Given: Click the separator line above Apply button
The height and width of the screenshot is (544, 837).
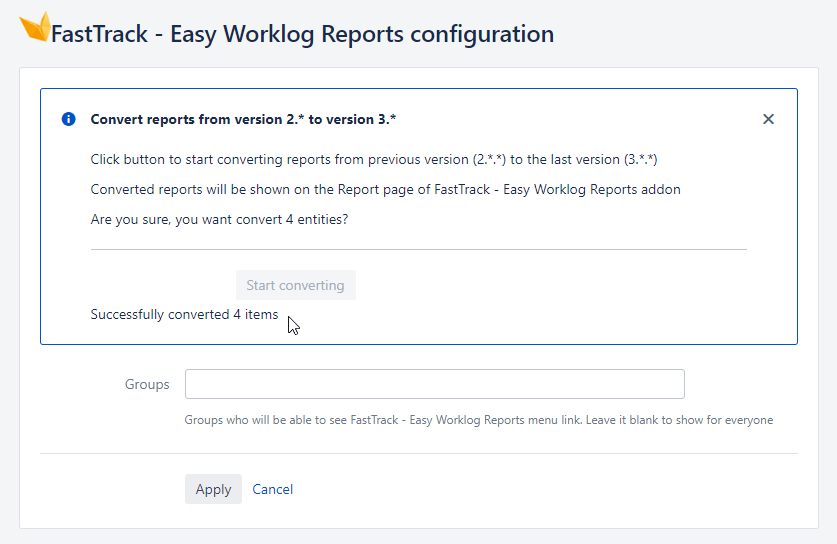Looking at the screenshot, I should tap(418, 454).
